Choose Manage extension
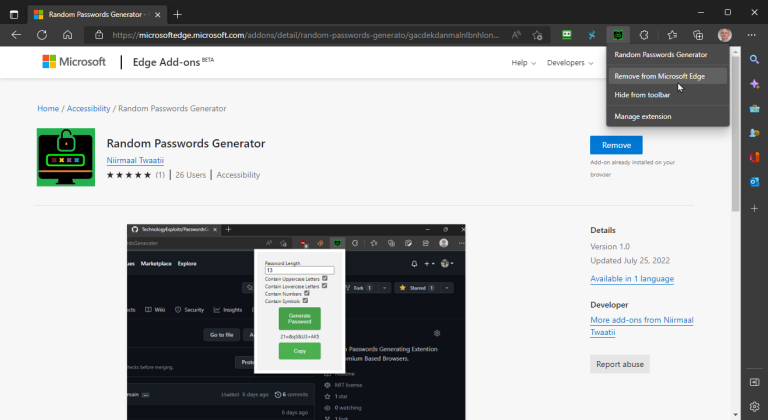Image resolution: width=768 pixels, height=420 pixels. coord(668,116)
